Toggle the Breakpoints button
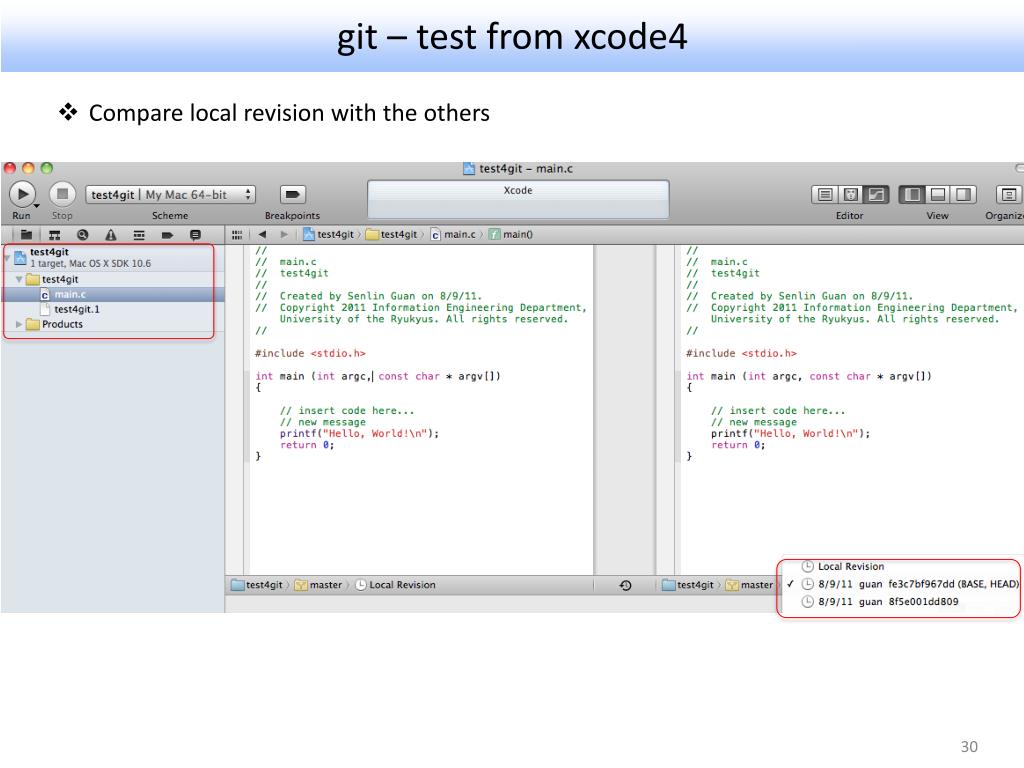This screenshot has height=768, width=1024. 293,194
